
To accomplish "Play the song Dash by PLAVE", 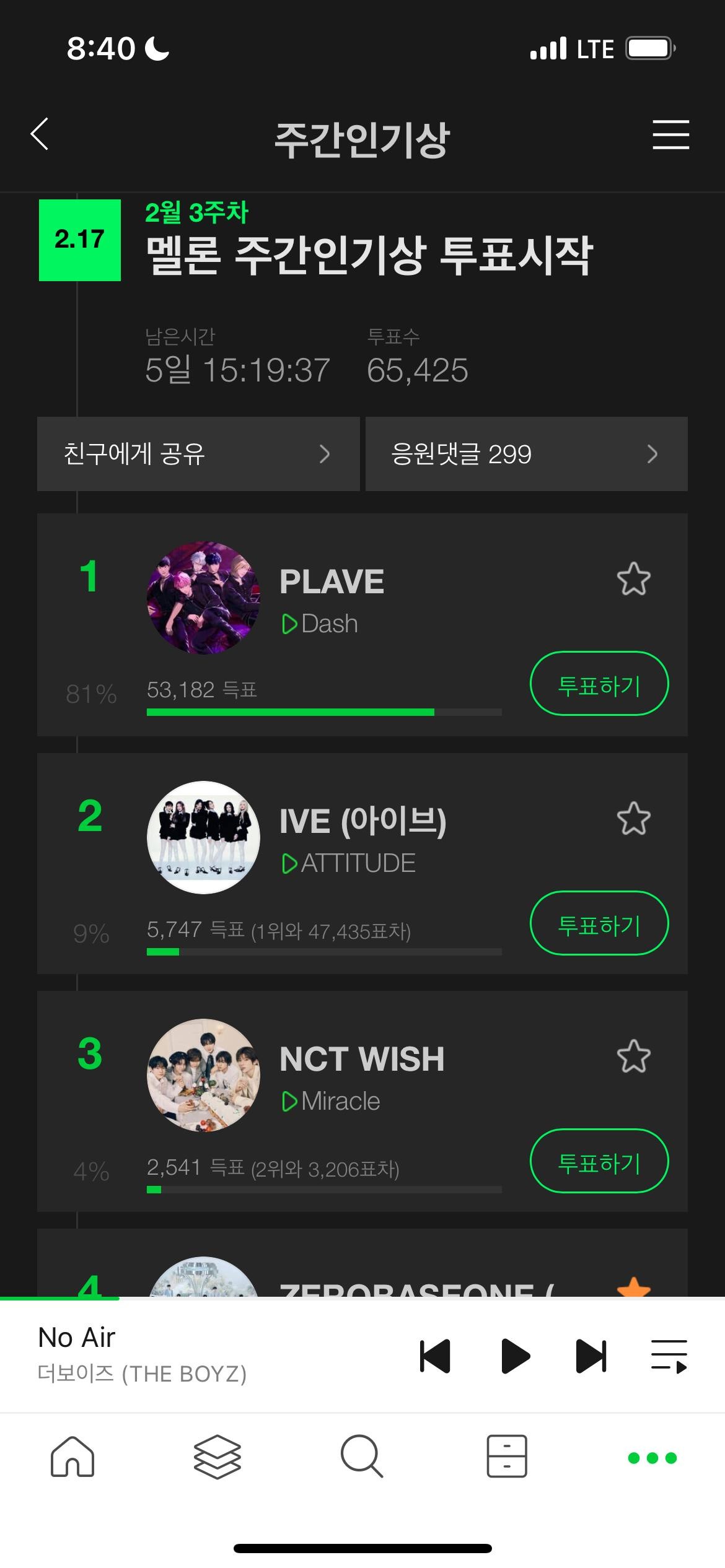I will pyautogui.click(x=320, y=624).
